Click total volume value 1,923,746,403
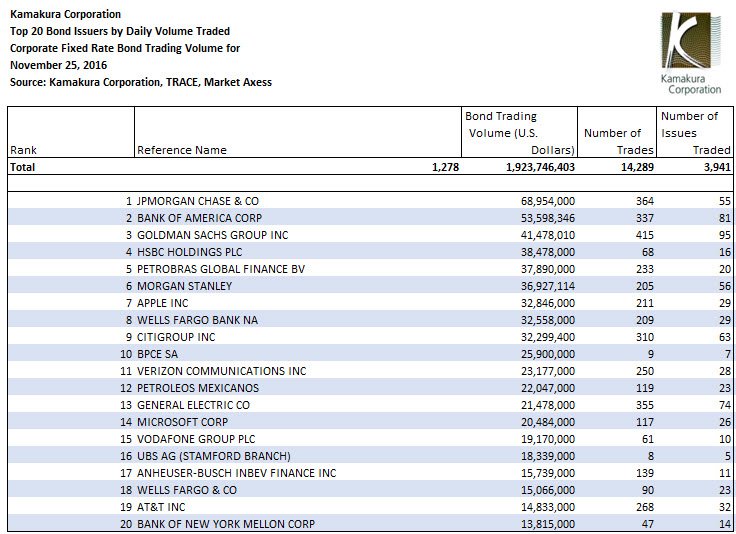 point(540,167)
